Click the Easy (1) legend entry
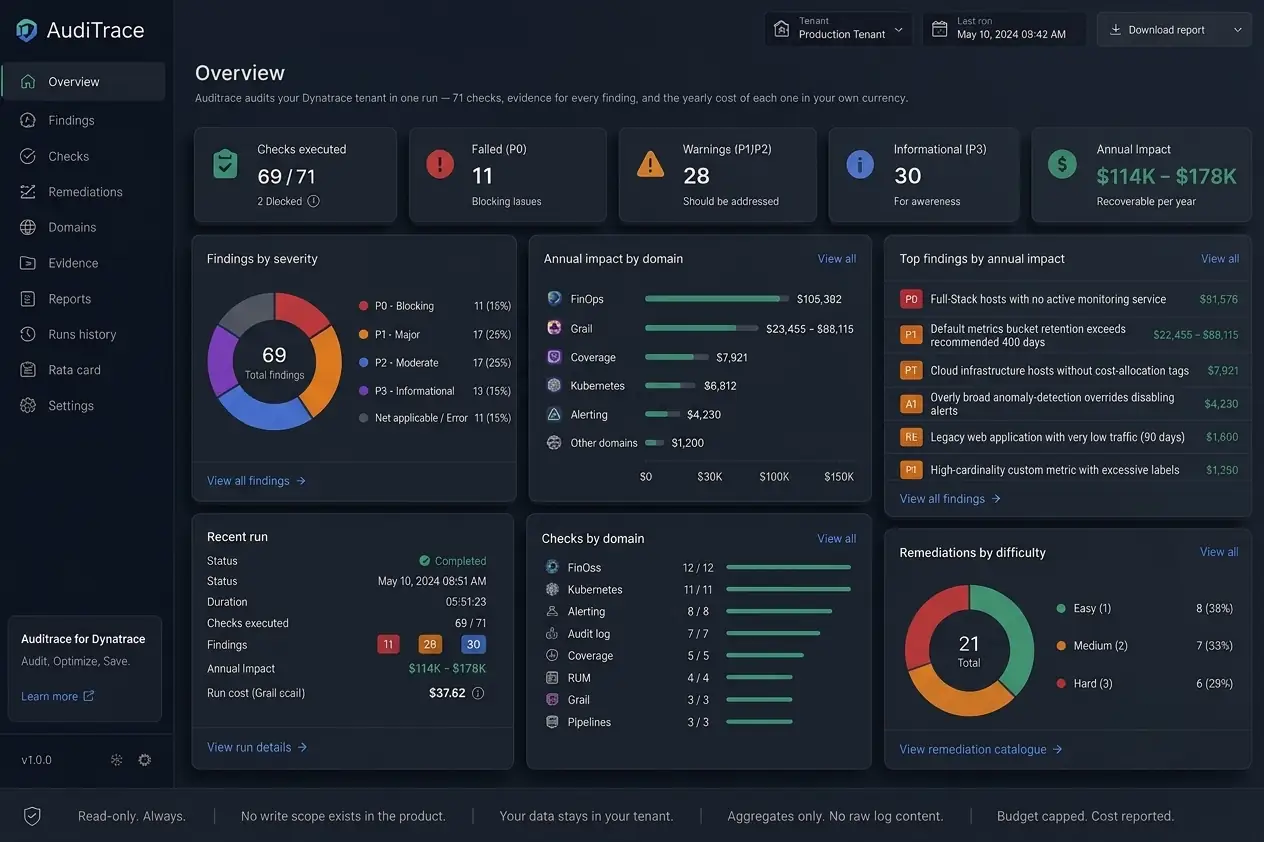The height and width of the screenshot is (842, 1264). click(1084, 608)
